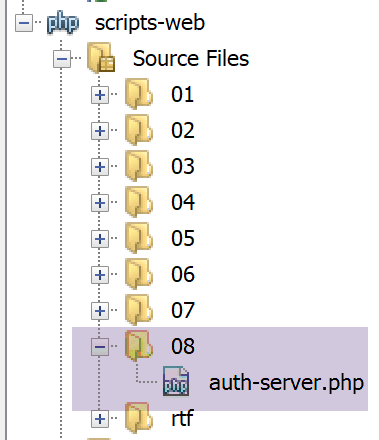Select the 03 folder name
This screenshot has width=379, height=440.
coord(183,167)
